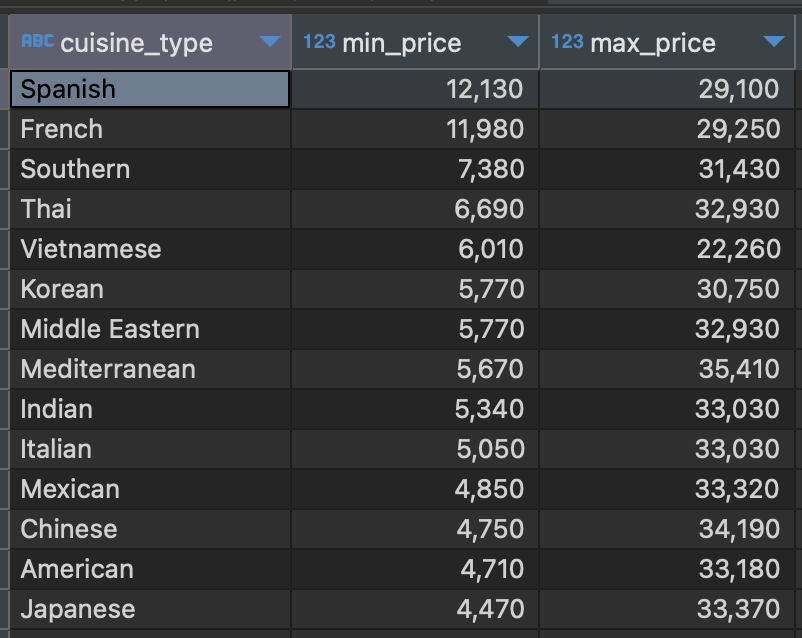Click Southern max price 31,430
The width and height of the screenshot is (802, 638).
(739, 169)
